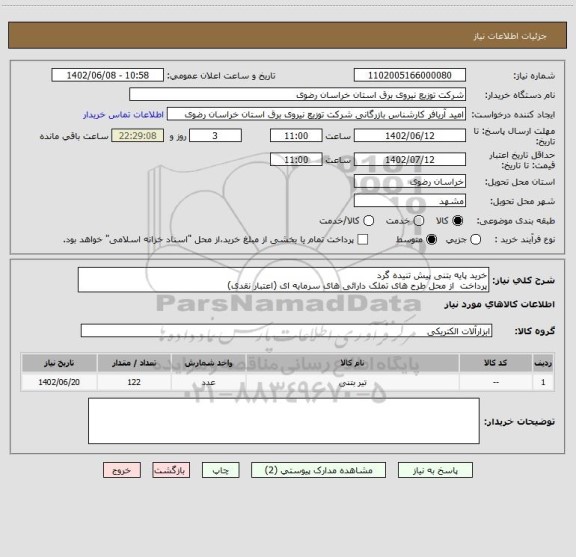Click the 11:00 time field beside 1402/07/12
Image resolution: width=576 pixels, height=557 pixels.
click(296, 159)
